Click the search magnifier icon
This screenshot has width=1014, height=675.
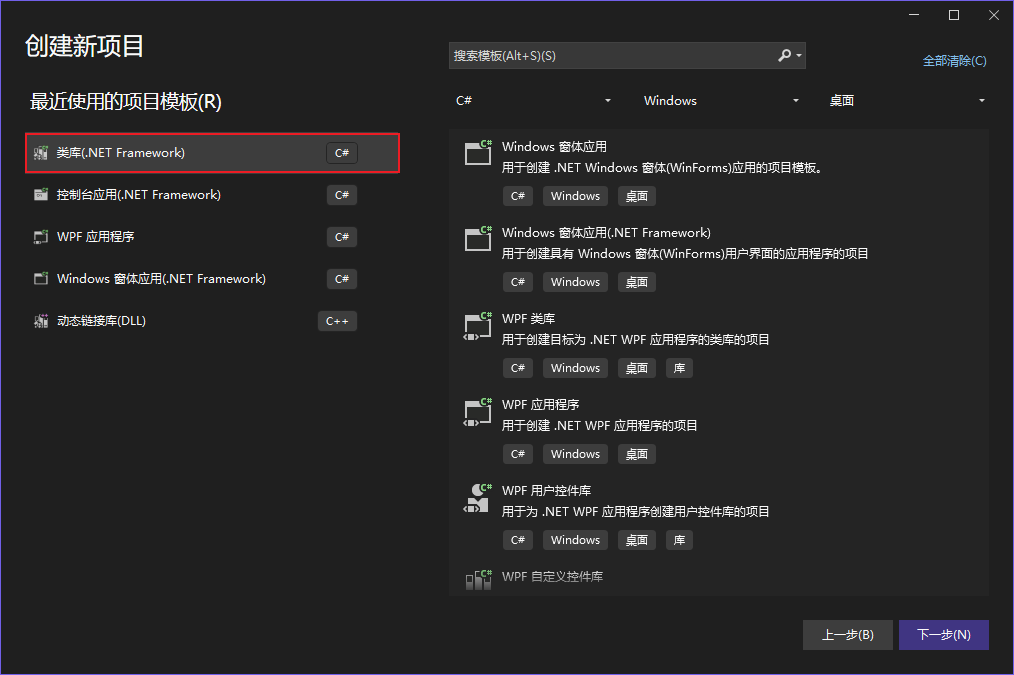click(786, 55)
